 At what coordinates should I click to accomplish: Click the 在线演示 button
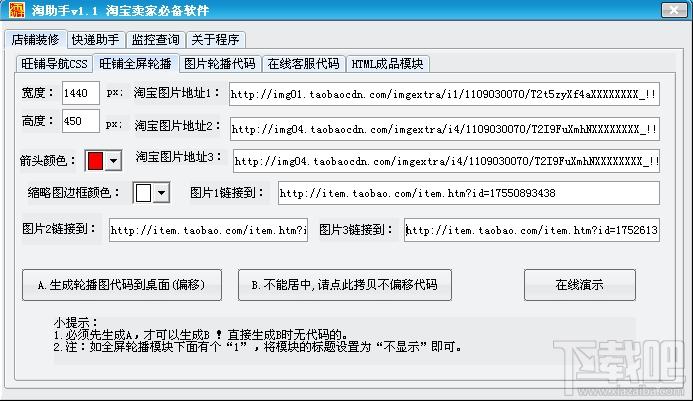click(579, 285)
